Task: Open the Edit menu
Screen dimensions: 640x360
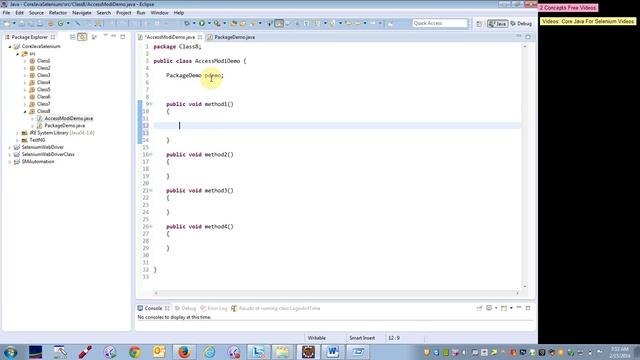Action: click(x=19, y=13)
